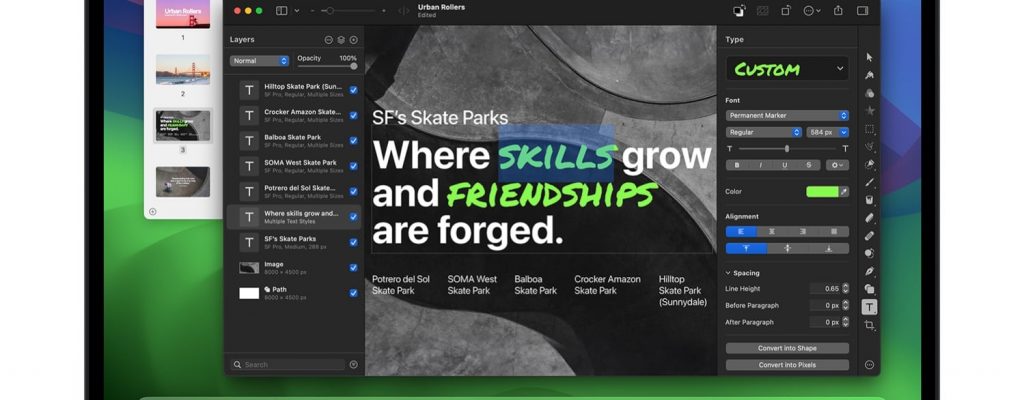The image size is (1024, 400).
Task: Click the layer filter icon beside Search
Action: [353, 365]
